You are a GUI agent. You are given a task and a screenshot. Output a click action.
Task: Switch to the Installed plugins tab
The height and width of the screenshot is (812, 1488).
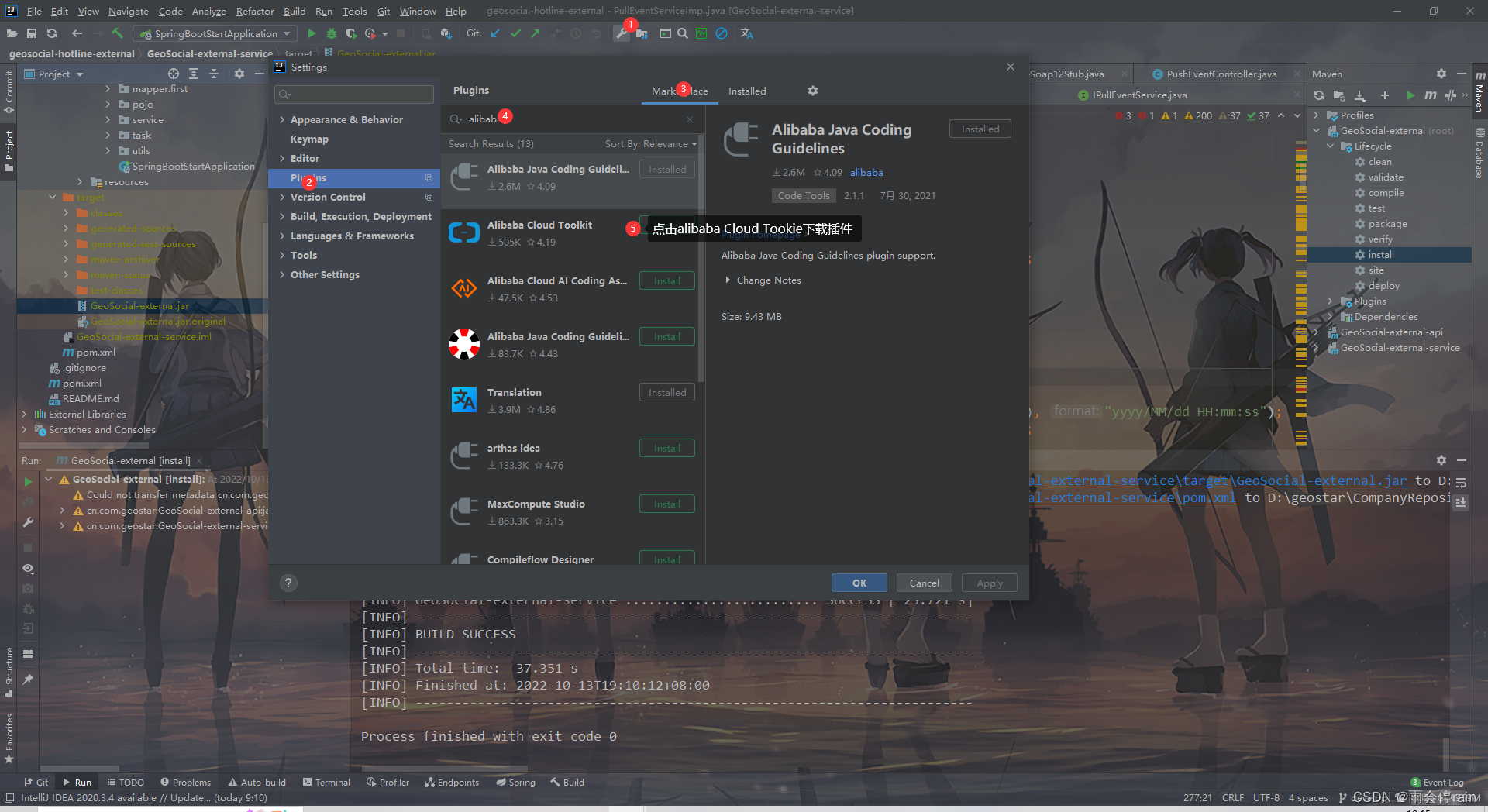click(x=747, y=91)
